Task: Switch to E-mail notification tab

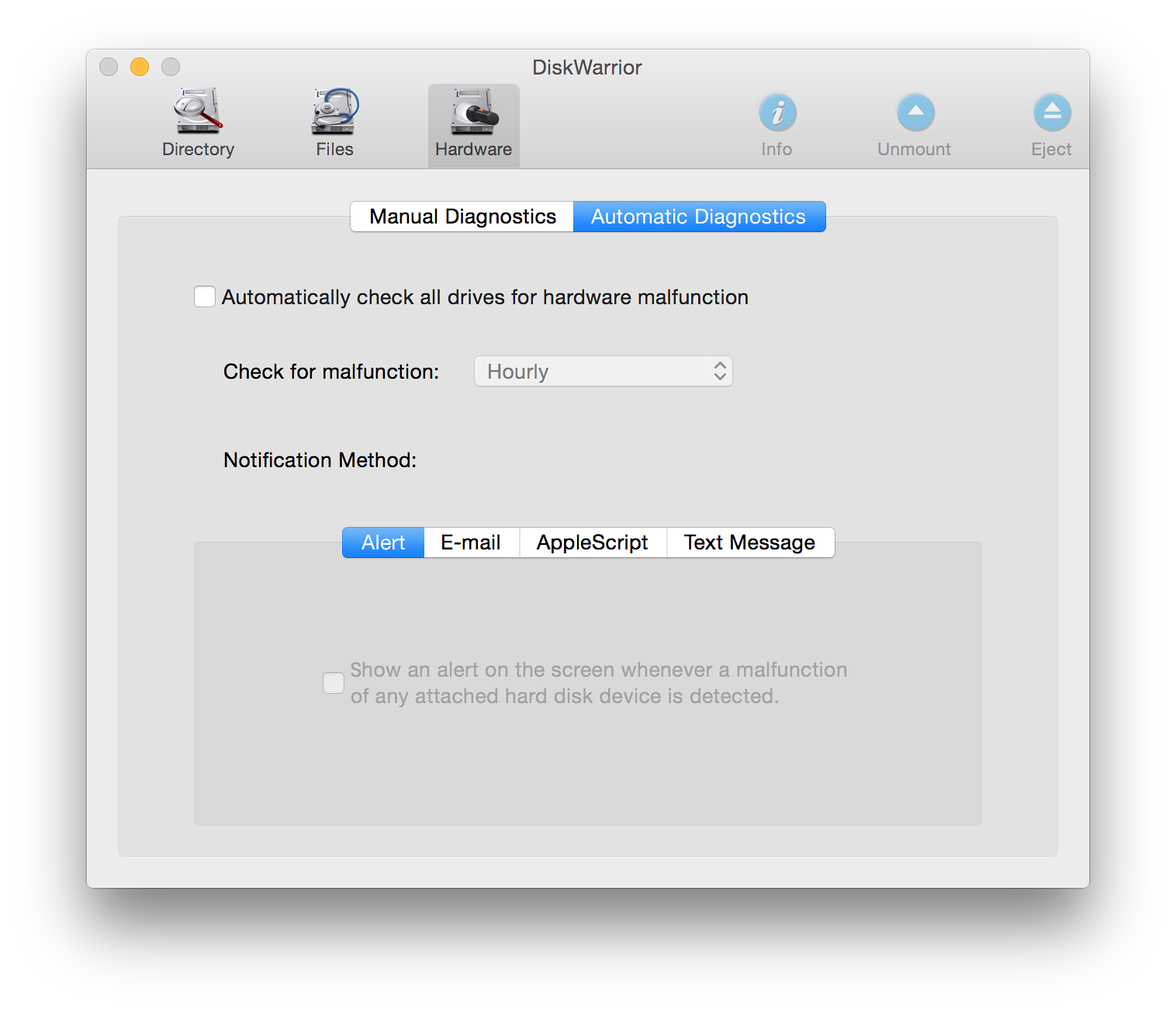Action: pyautogui.click(x=471, y=542)
